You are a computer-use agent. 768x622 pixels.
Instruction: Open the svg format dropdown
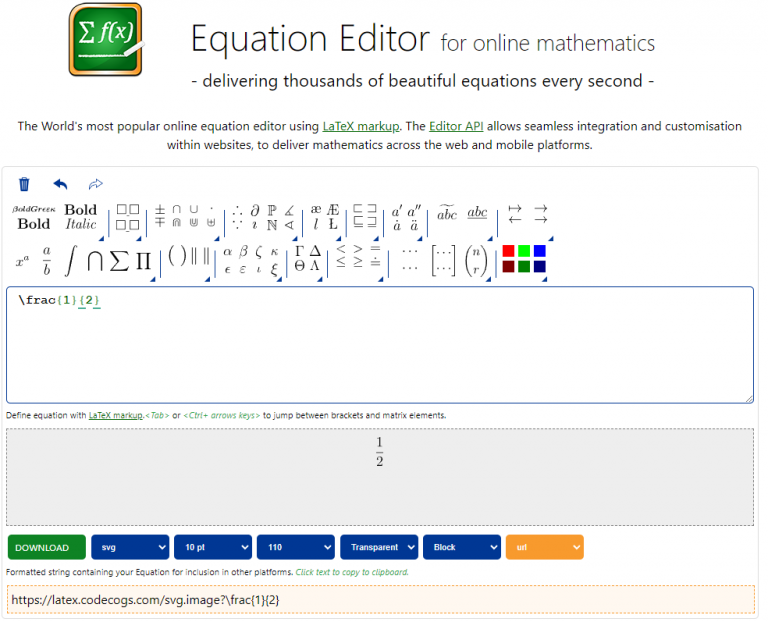[130, 548]
